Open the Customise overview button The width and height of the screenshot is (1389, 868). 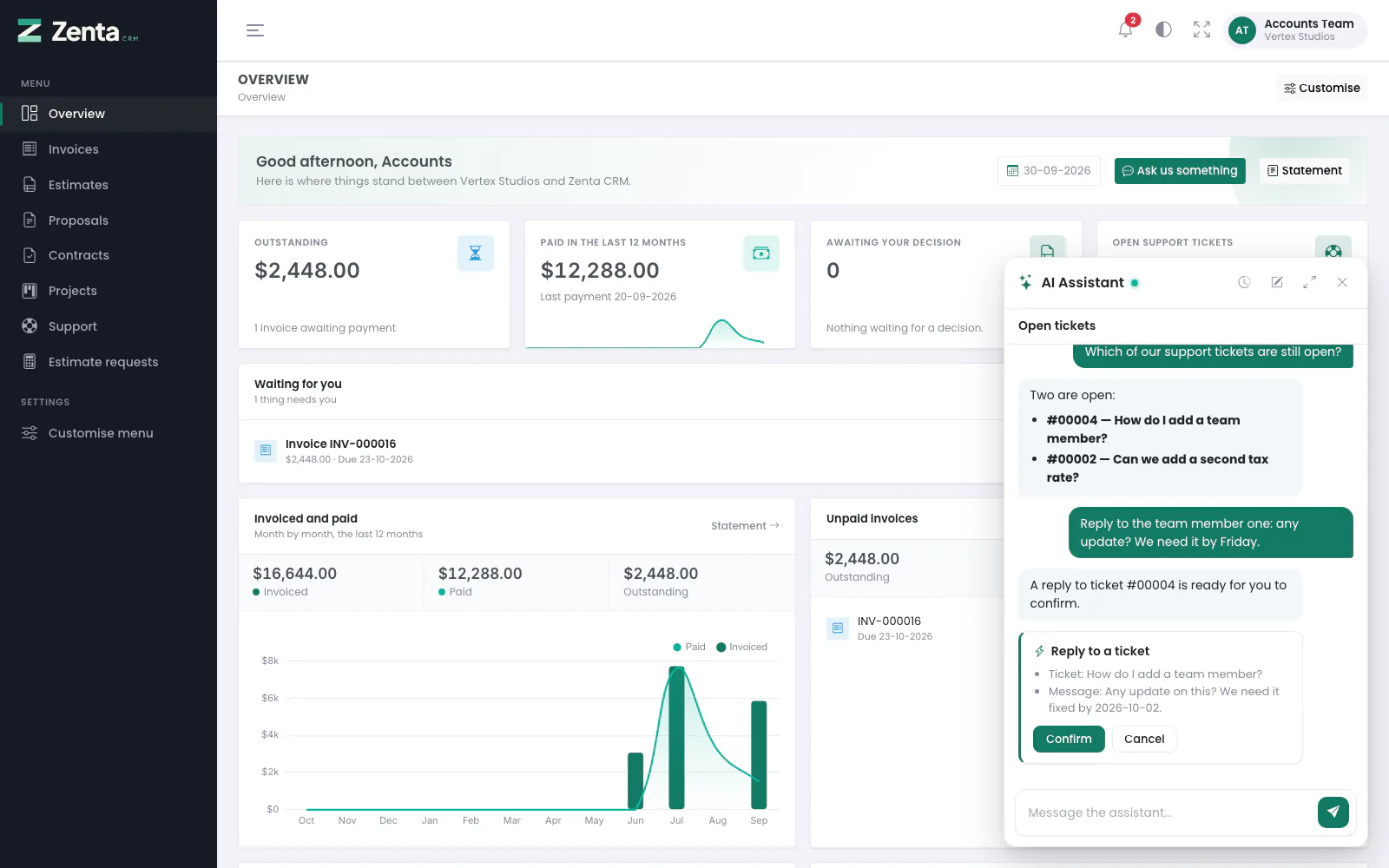tap(1322, 89)
